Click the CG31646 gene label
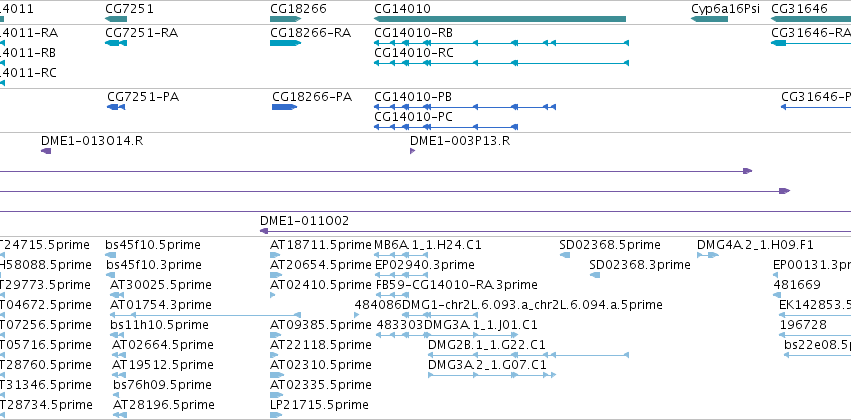 799,9
